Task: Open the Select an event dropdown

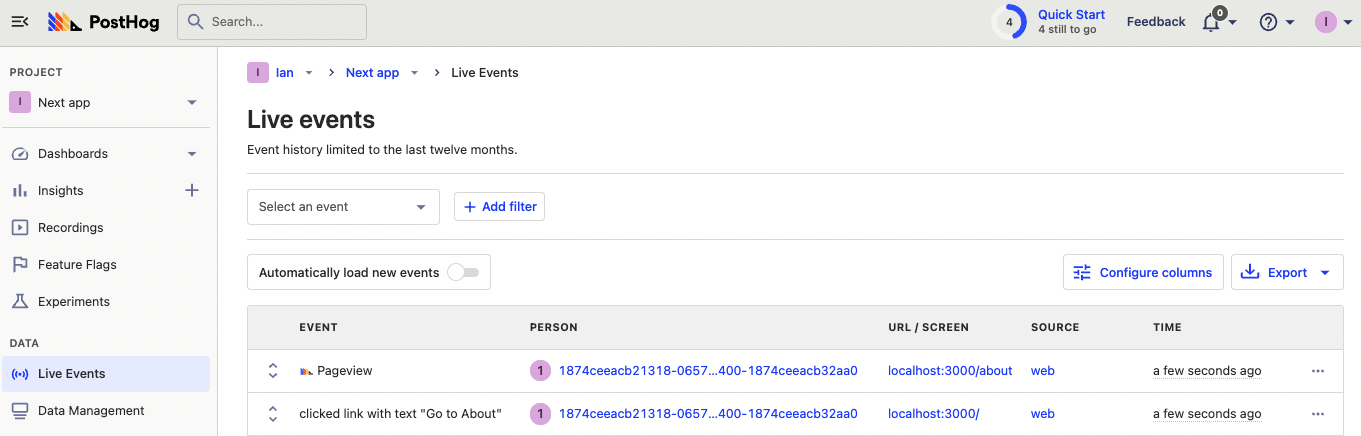Action: pos(343,207)
